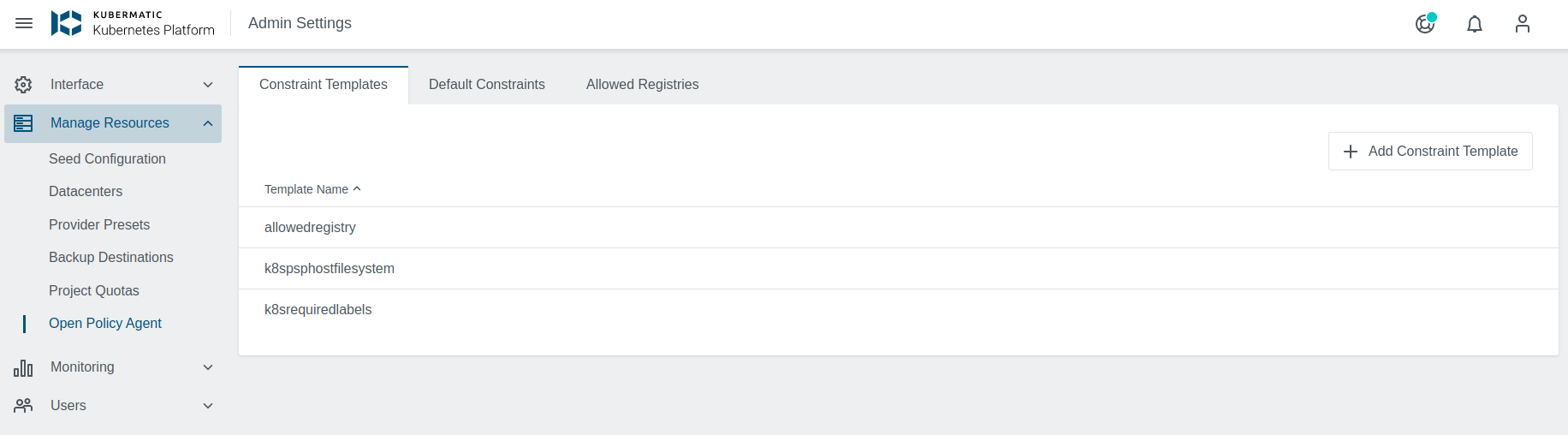Collapse the Manage Resources section
This screenshot has width=1568, height=435.
click(x=208, y=123)
